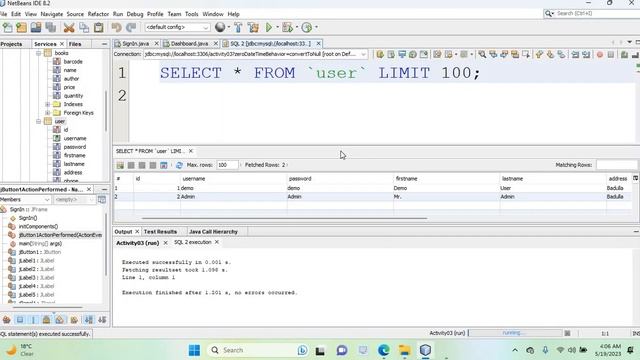
Task: Click the Open Project toolbar icon
Action: pos(36,27)
